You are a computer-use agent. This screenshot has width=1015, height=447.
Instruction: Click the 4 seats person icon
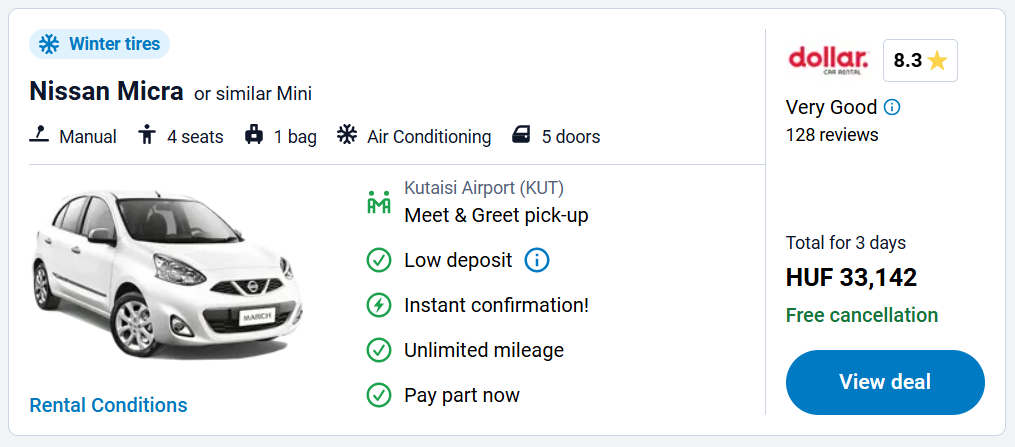(148, 135)
